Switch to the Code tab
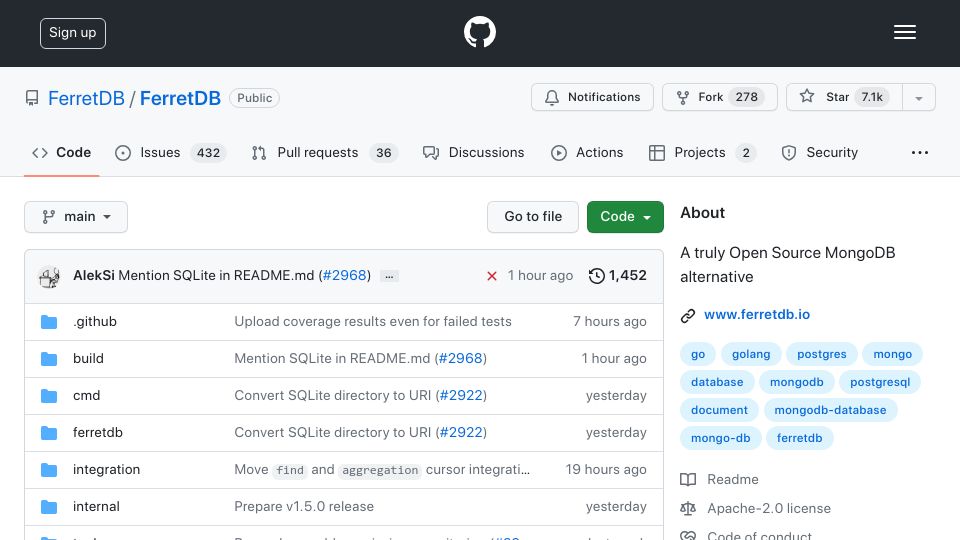Viewport: 960px width, 540px height. click(61, 152)
